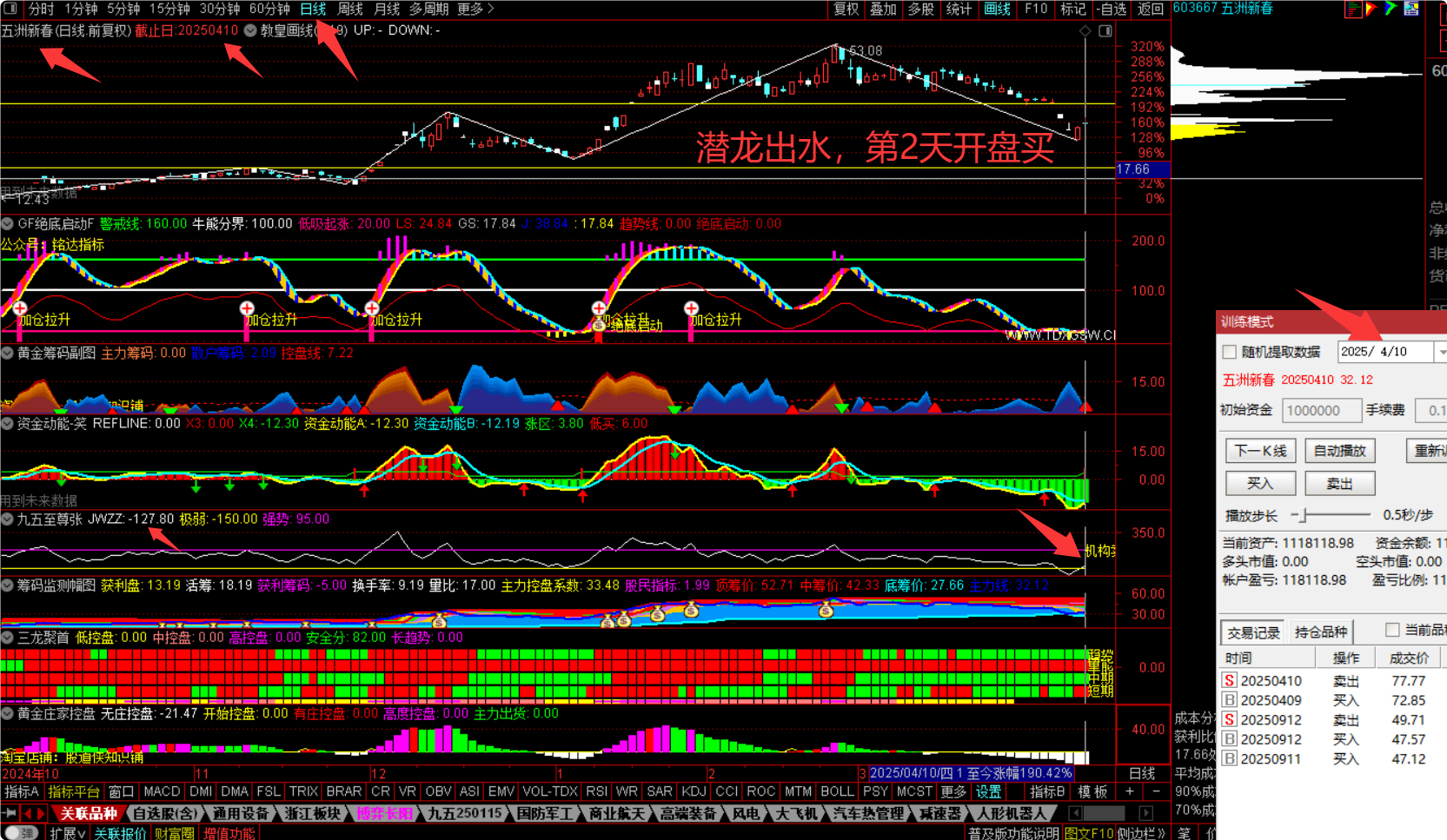Open the blue info panel icon at top right
Screen dimensions: 1447x840
click(x=1411, y=9)
